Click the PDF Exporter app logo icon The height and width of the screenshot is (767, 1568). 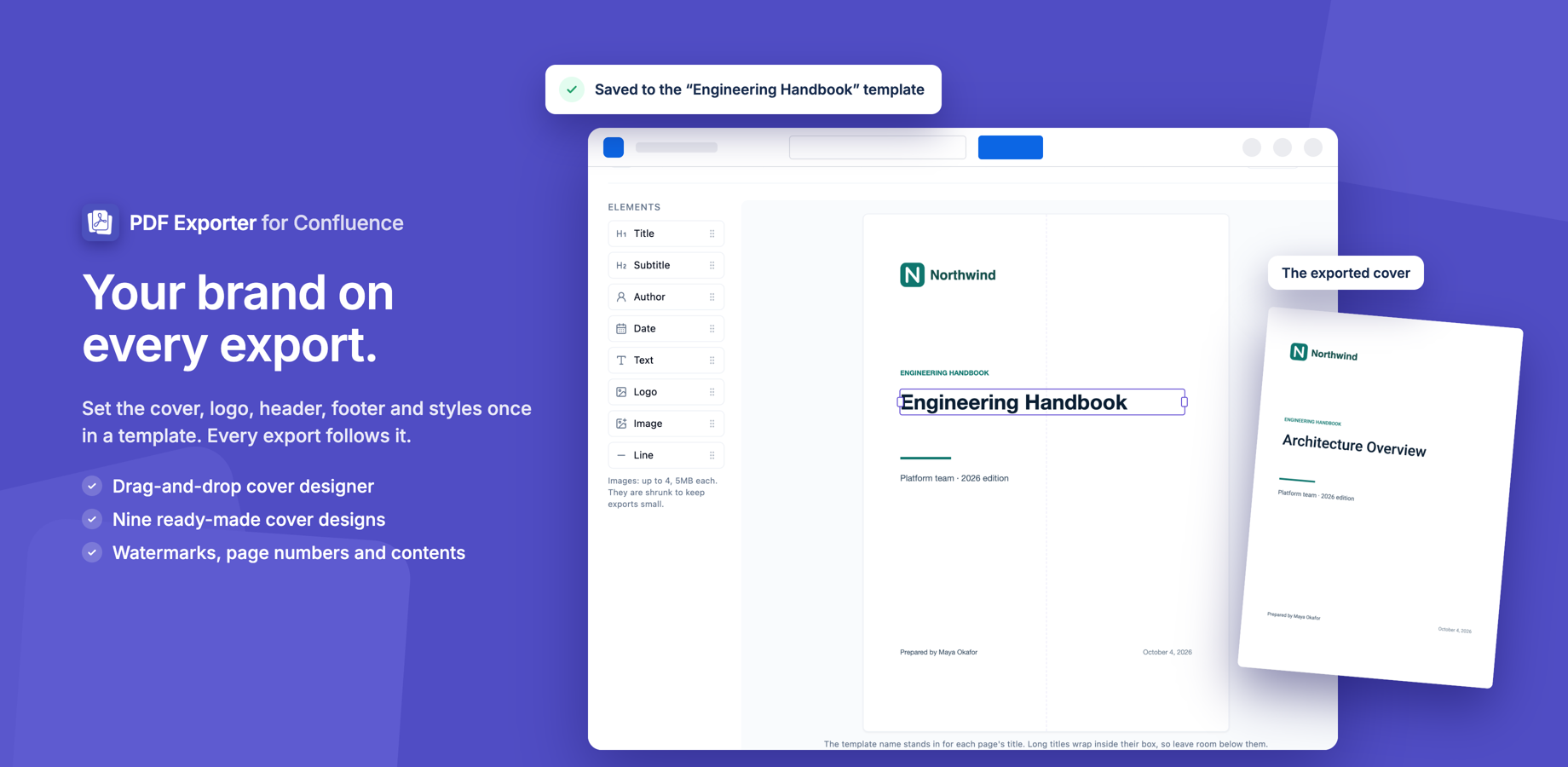(x=101, y=222)
